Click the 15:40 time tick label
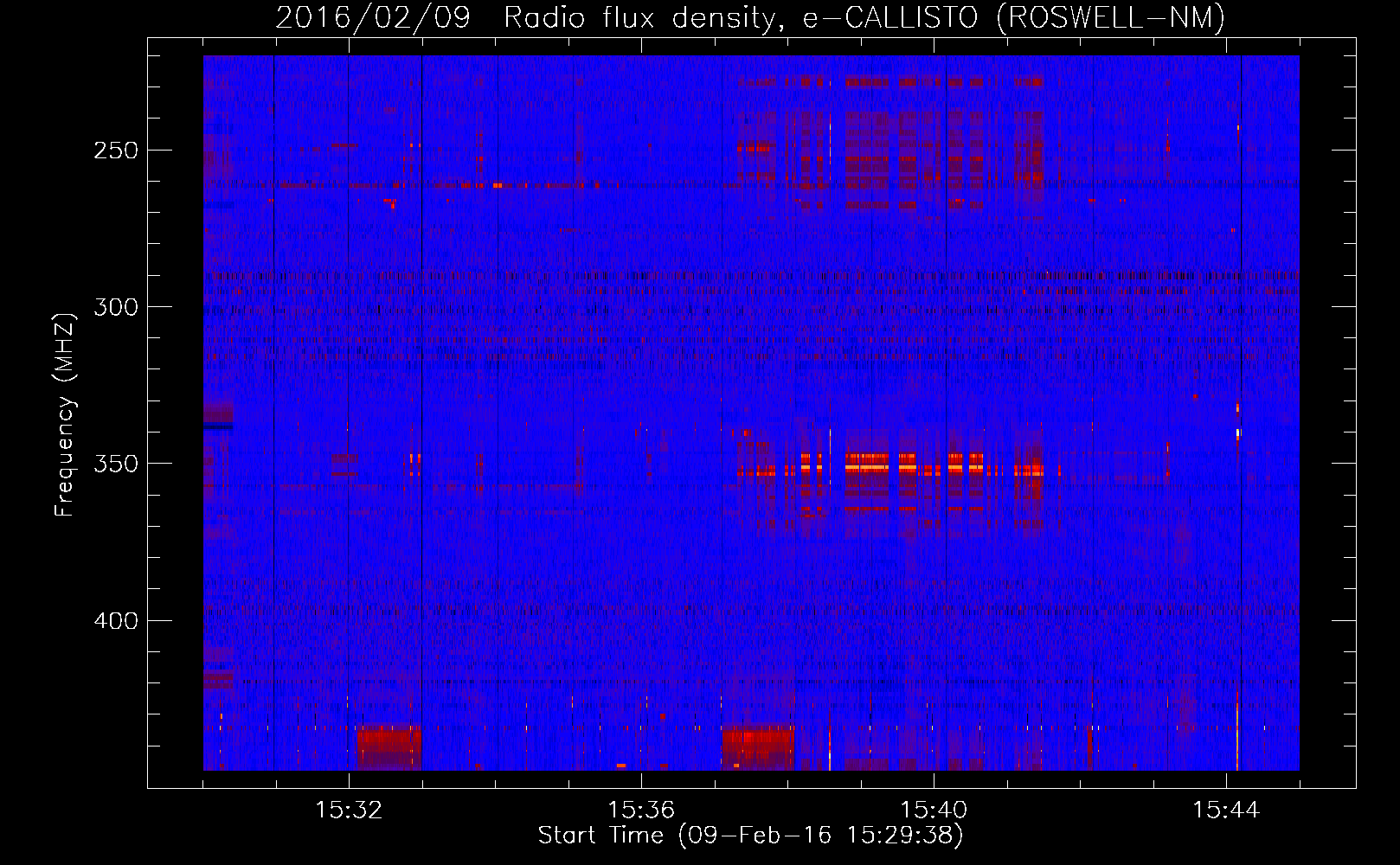This screenshot has width=1400, height=865. pyautogui.click(x=934, y=811)
